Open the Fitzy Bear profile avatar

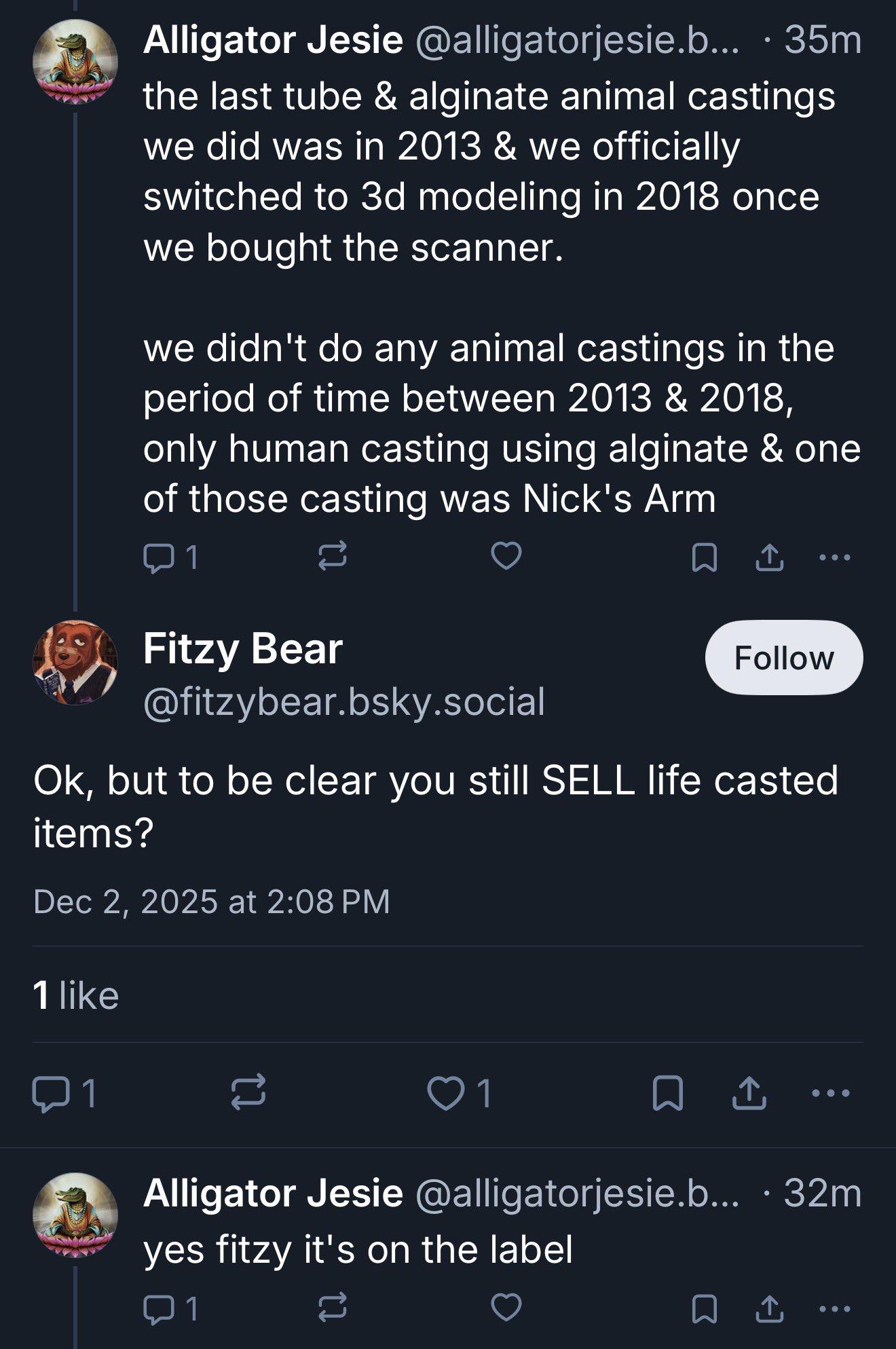coord(75,662)
